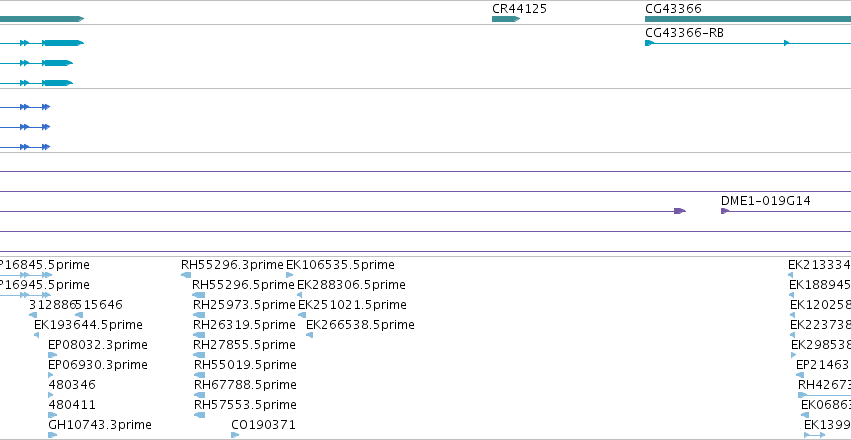Click the DME1-019G14 clone start arrow

point(725,211)
